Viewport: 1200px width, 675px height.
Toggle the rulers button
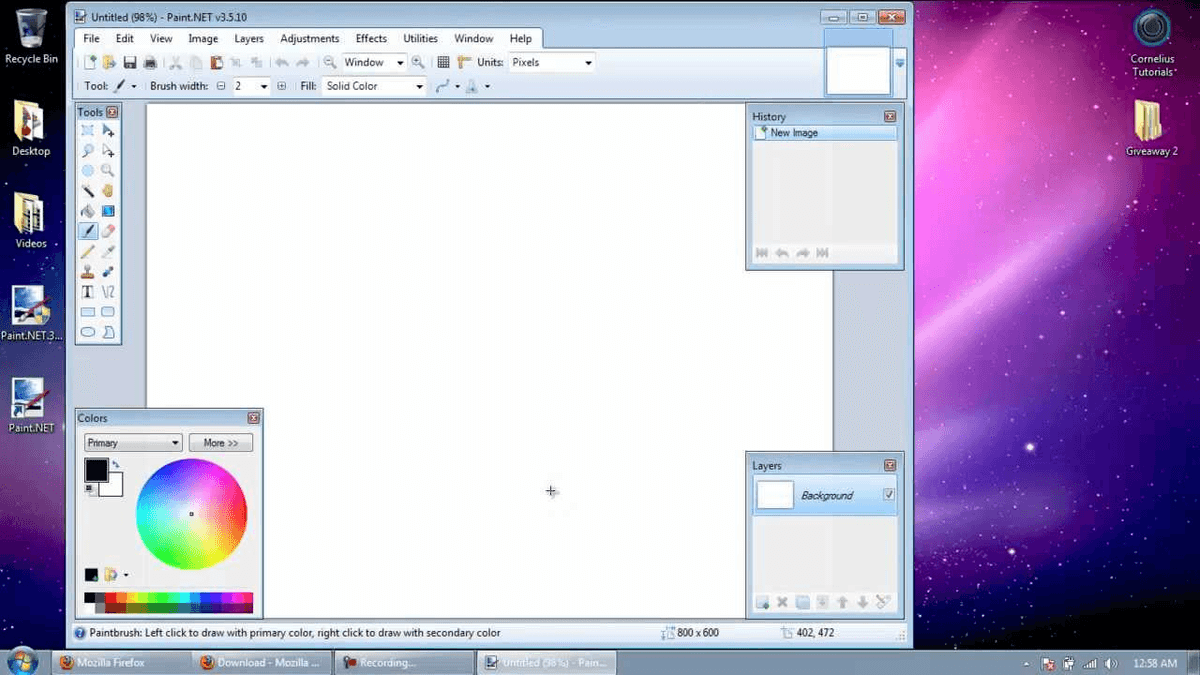pos(463,63)
